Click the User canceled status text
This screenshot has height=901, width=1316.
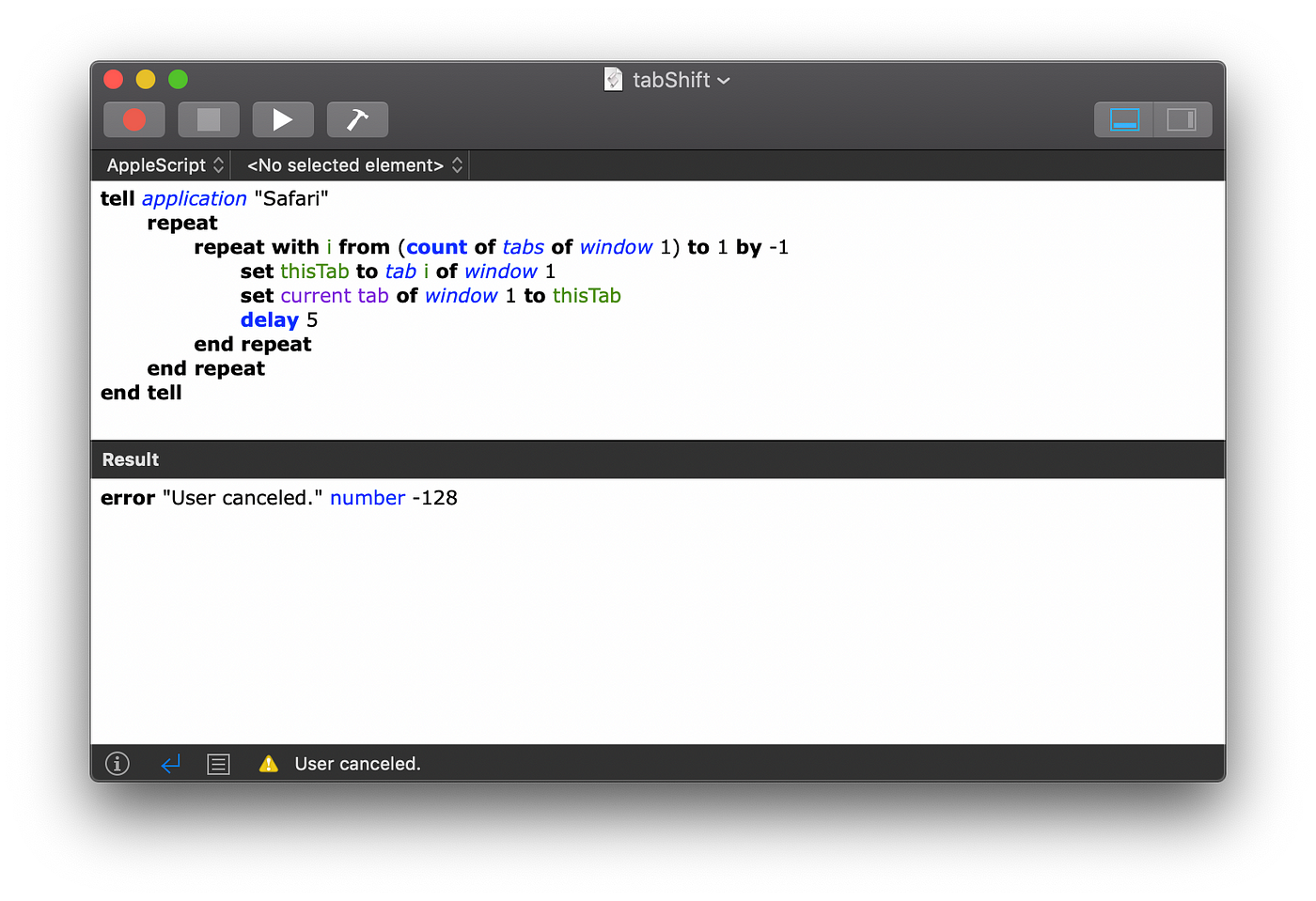coord(357,764)
